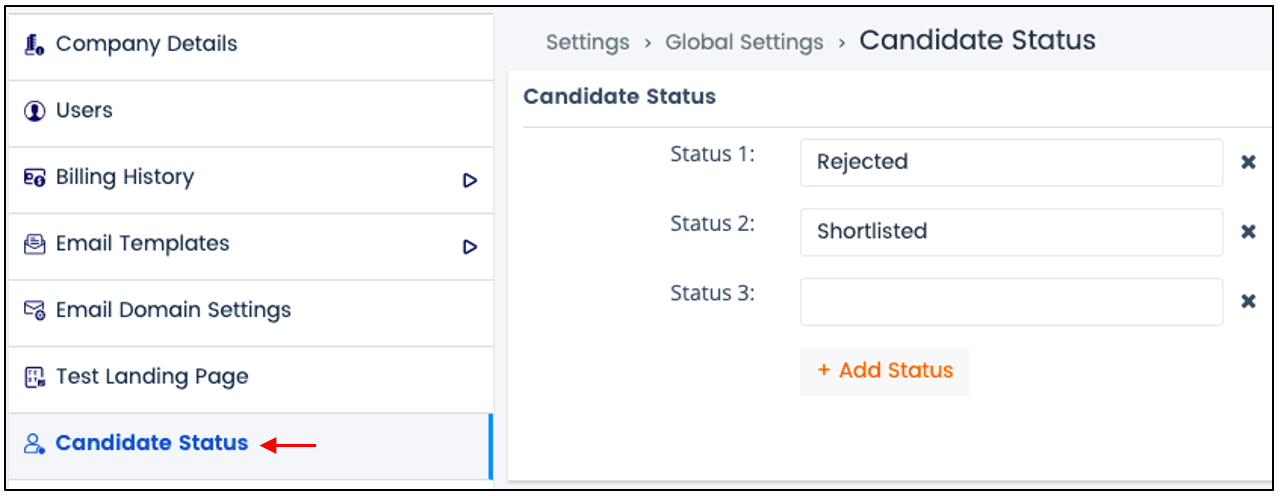Screen dimensions: 1280x496
Task: Click the Users person icon
Action: (x=35, y=111)
